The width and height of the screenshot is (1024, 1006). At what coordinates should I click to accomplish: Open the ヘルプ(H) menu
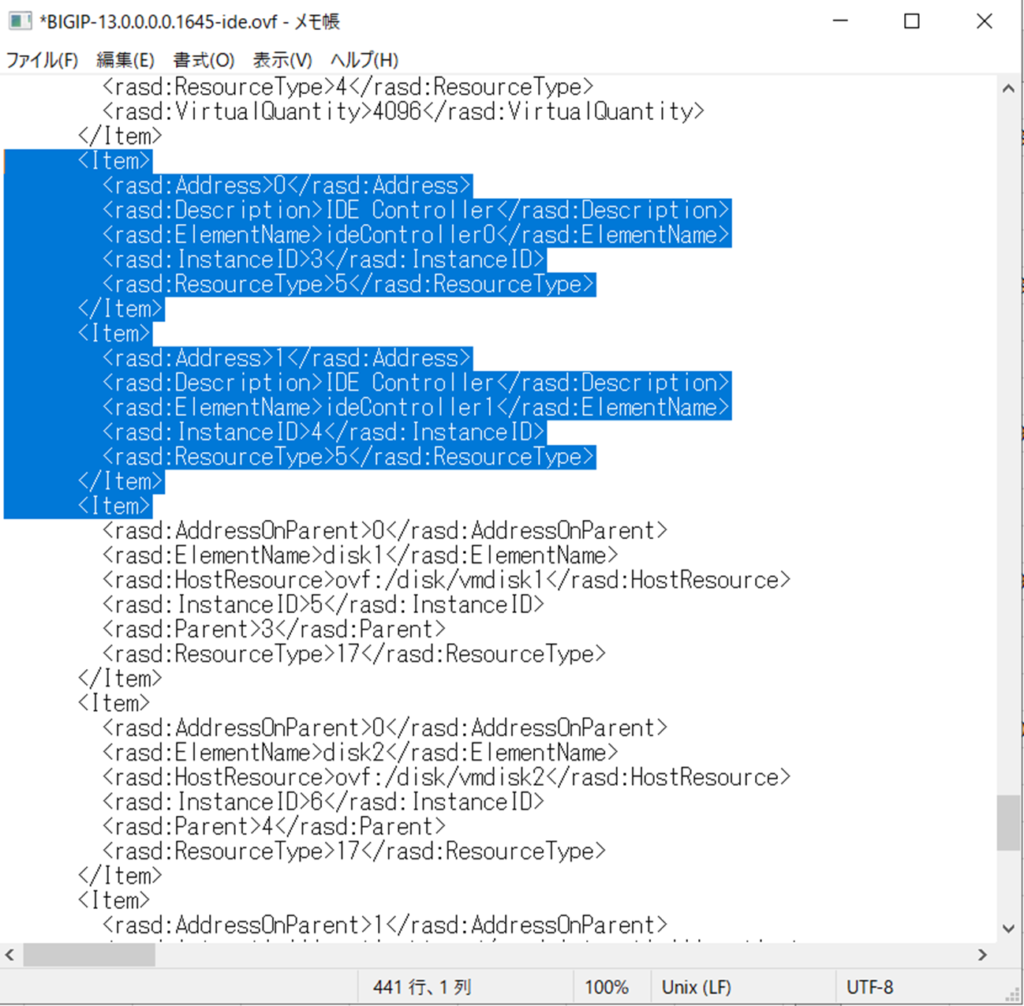[364, 60]
